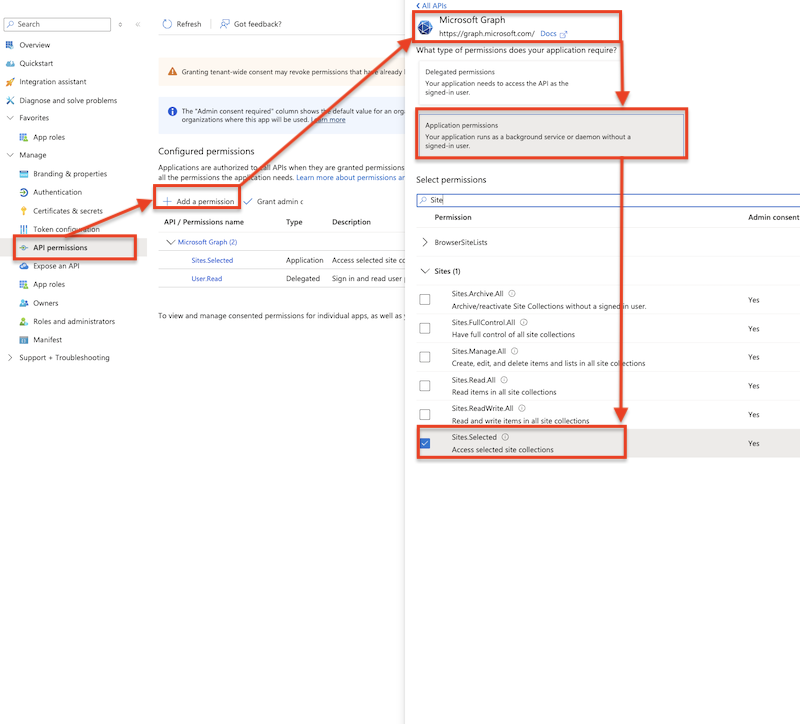The width and height of the screenshot is (800, 724).
Task: Open Owners in the sidebar
Action: (x=46, y=303)
